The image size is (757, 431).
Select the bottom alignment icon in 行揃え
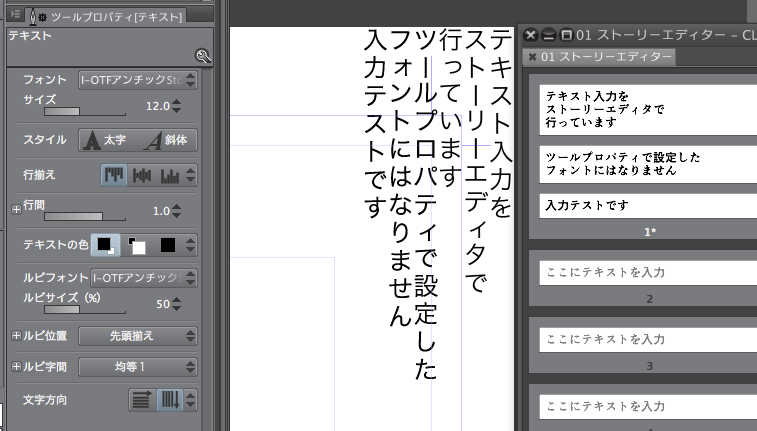tap(169, 175)
